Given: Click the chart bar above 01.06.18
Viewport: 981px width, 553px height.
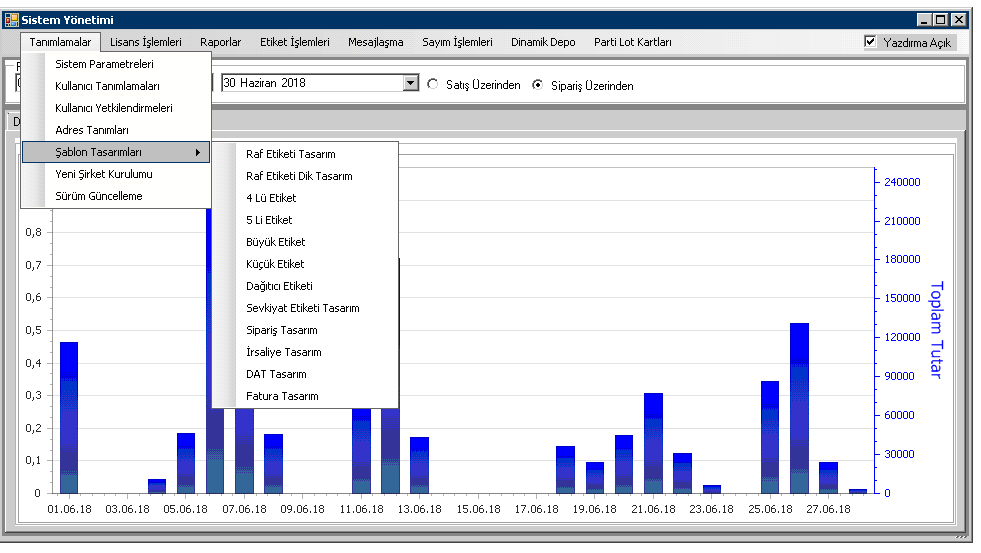Looking at the screenshot, I should [69, 417].
